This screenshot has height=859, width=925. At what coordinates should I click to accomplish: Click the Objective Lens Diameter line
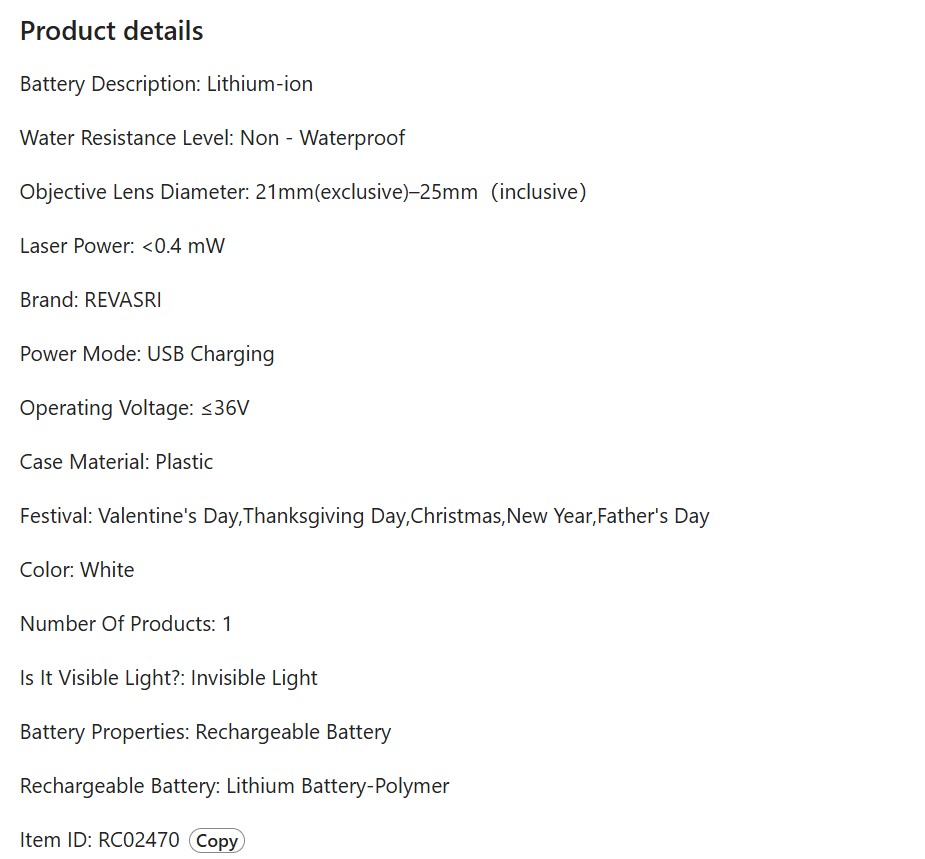(302, 192)
